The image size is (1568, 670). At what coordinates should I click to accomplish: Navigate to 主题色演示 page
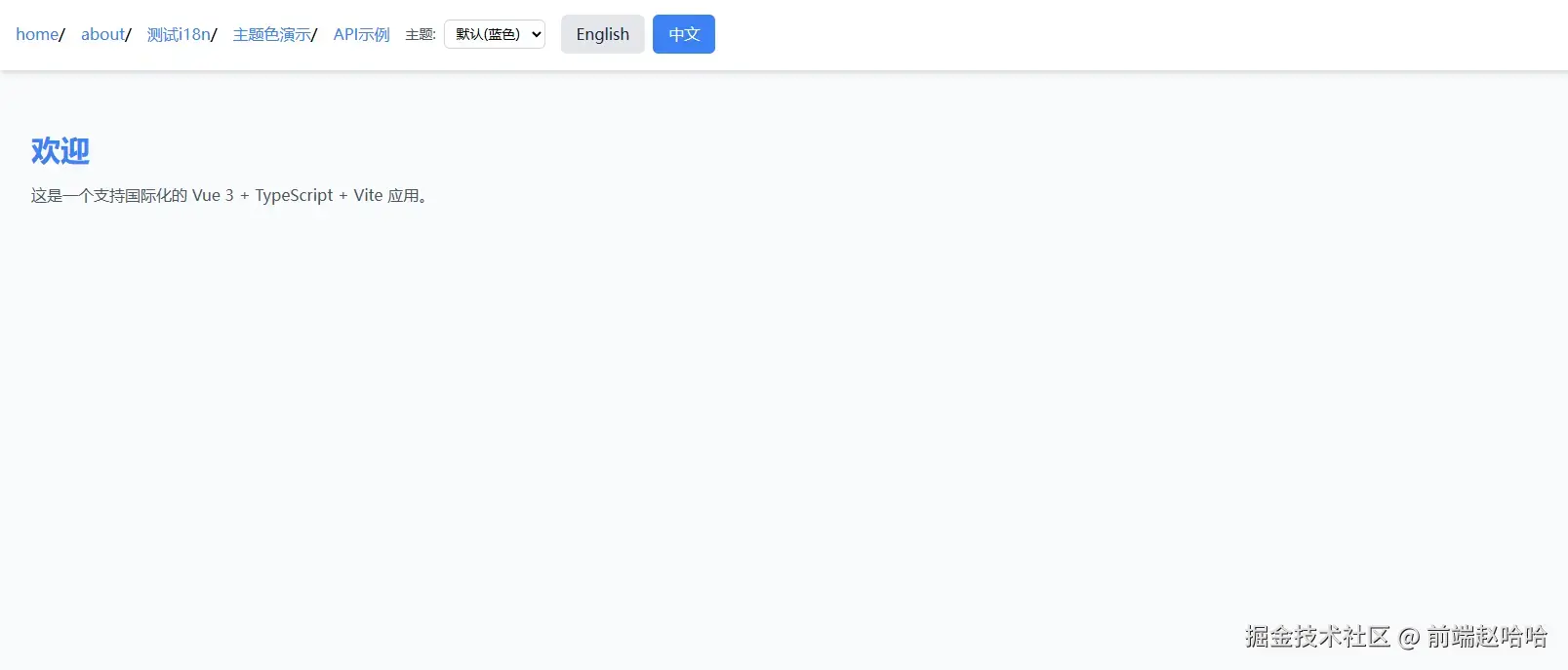[271, 34]
